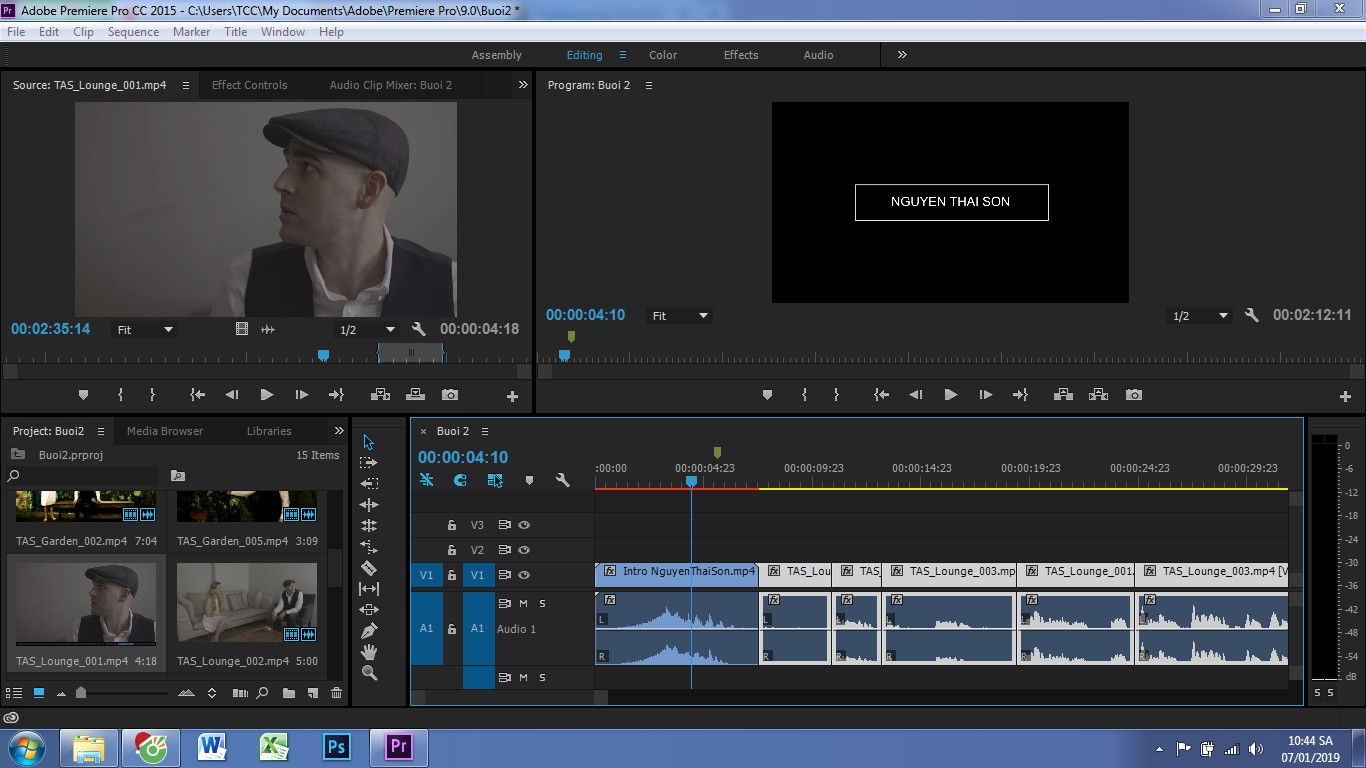Click the Export Frame camera in Program monitor

[1133, 395]
